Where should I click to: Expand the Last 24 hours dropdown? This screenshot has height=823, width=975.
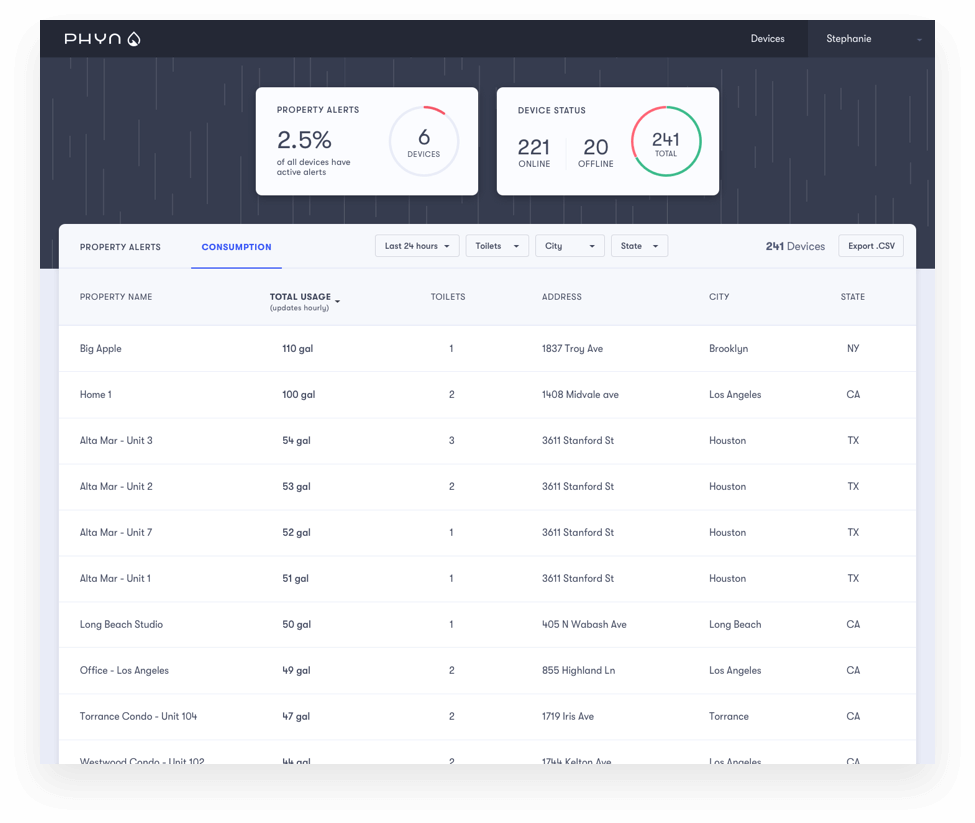417,246
